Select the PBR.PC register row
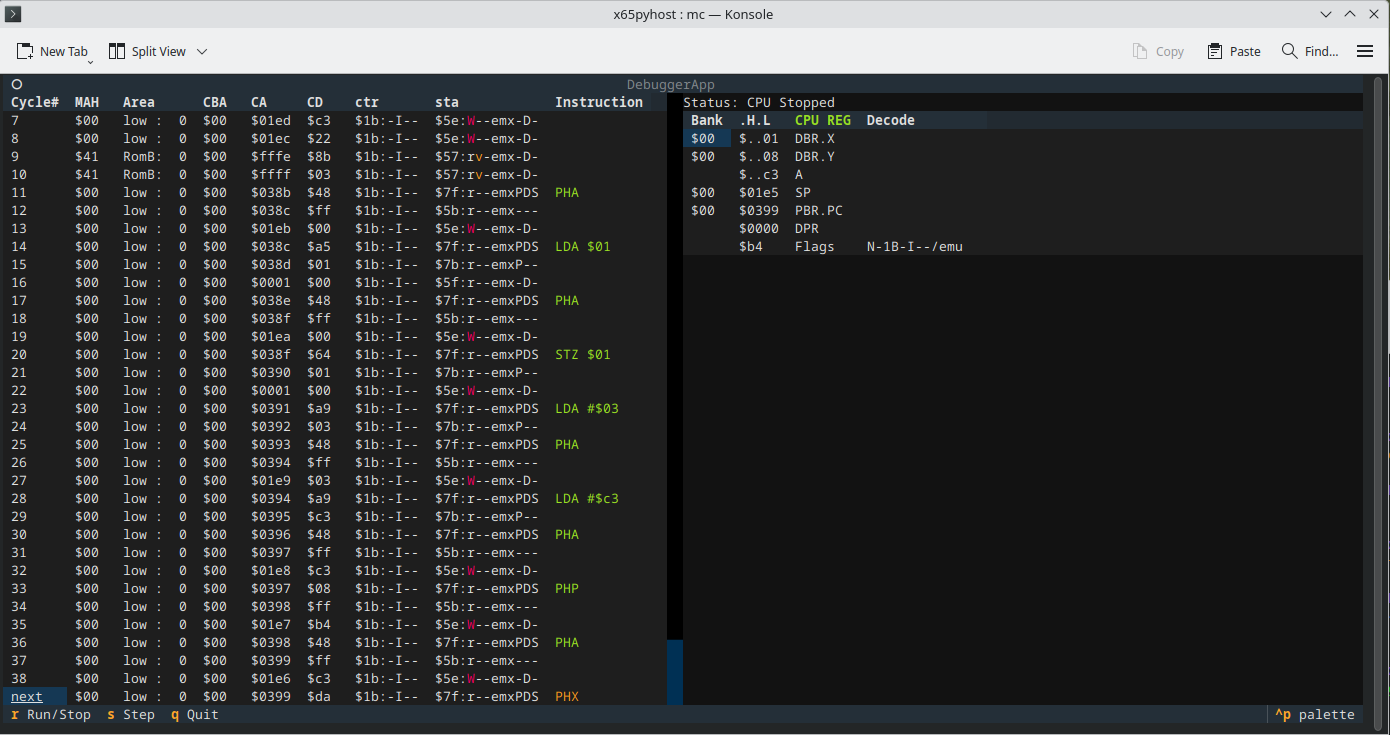Viewport: 1390px width, 735px height. [x=1023, y=210]
